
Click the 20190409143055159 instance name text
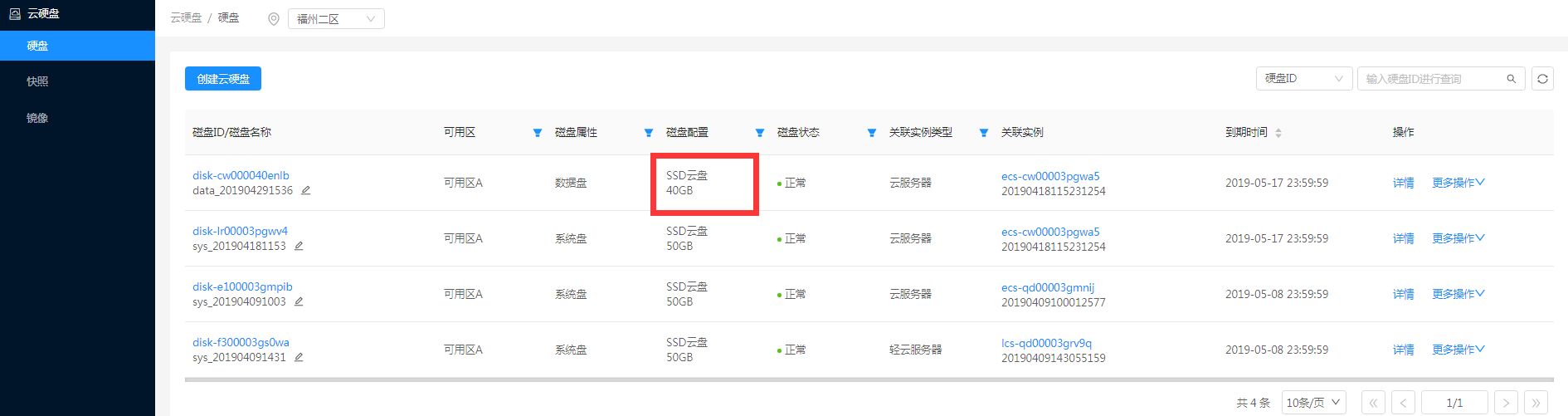pos(1054,358)
